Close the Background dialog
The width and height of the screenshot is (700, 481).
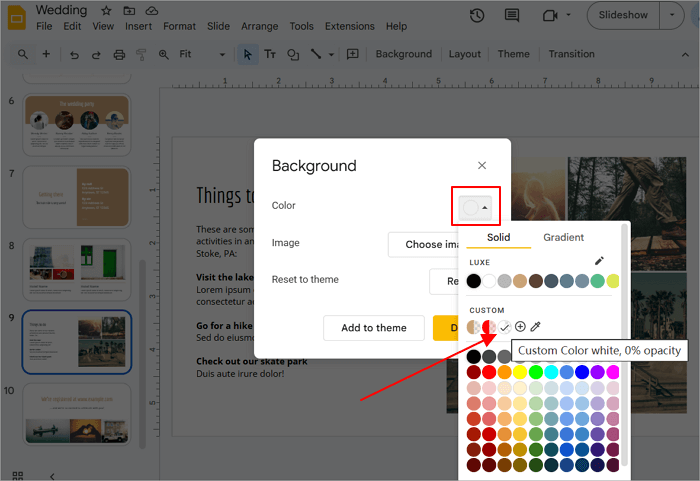coord(482,165)
